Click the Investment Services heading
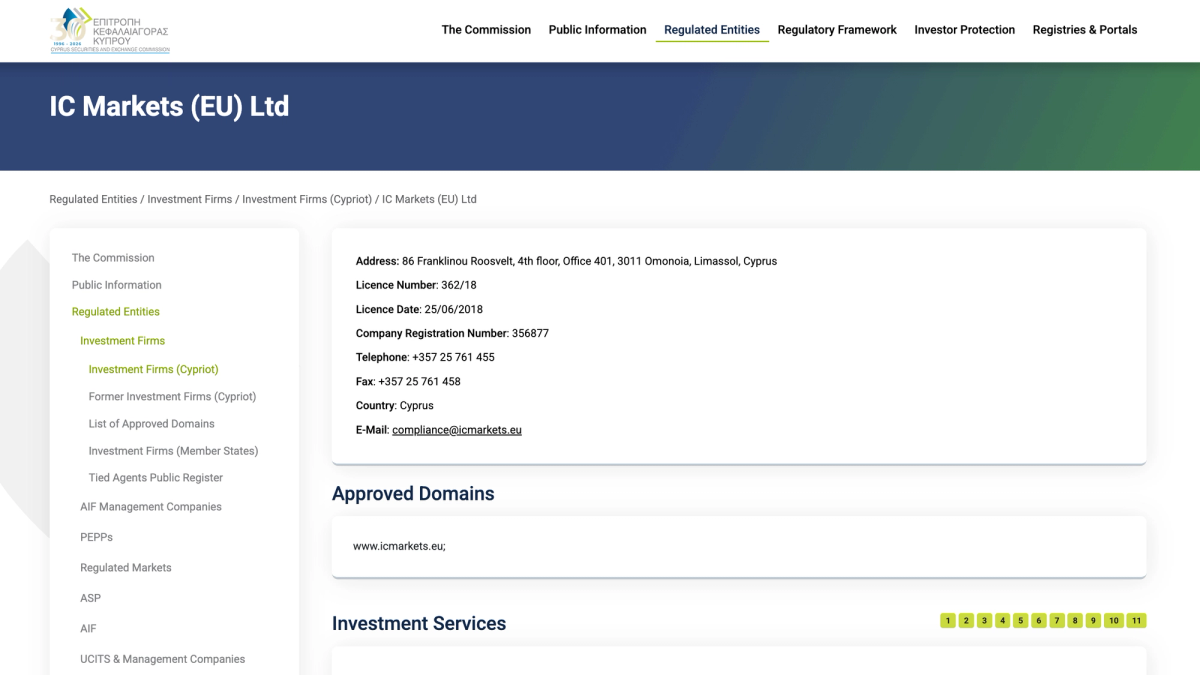 pos(419,624)
